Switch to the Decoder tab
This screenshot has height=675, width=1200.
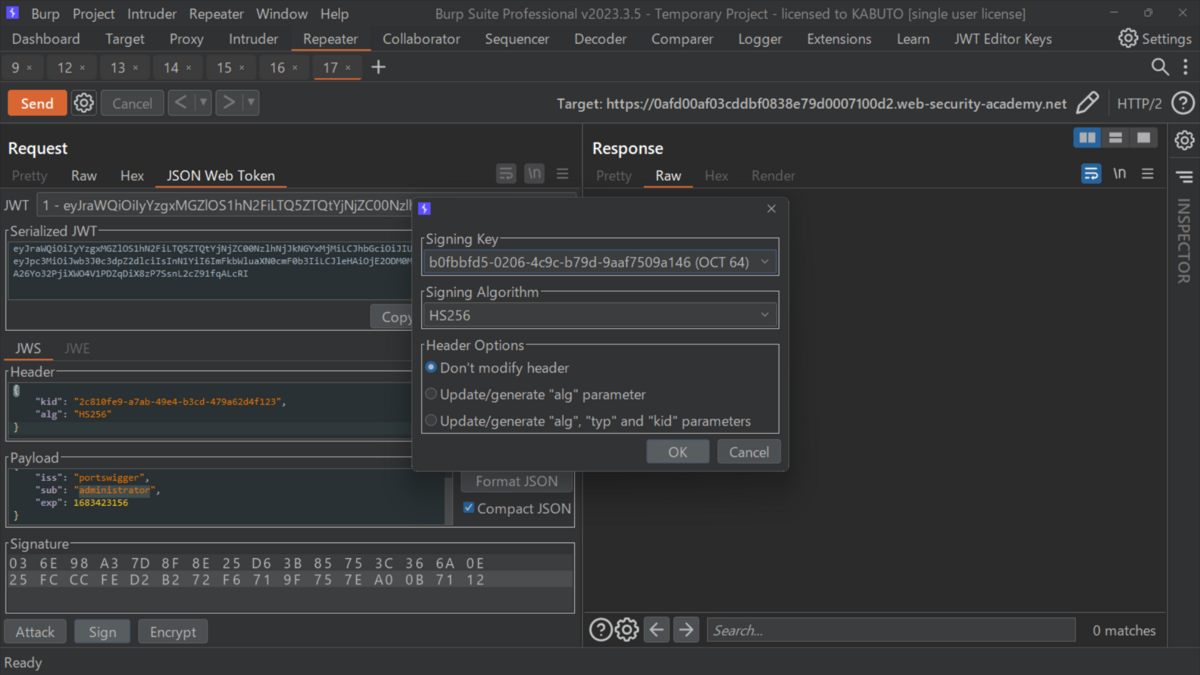[600, 39]
